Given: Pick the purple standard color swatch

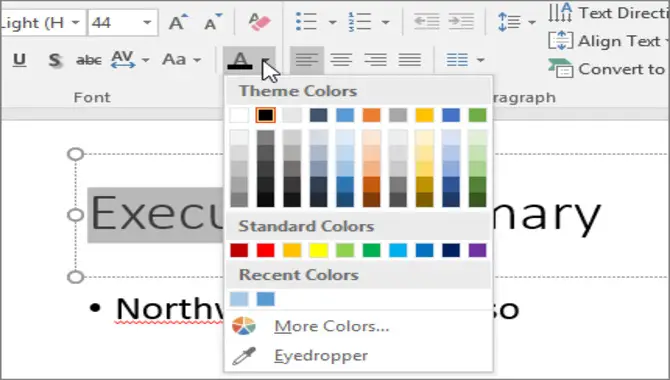Looking at the screenshot, I should (477, 250).
